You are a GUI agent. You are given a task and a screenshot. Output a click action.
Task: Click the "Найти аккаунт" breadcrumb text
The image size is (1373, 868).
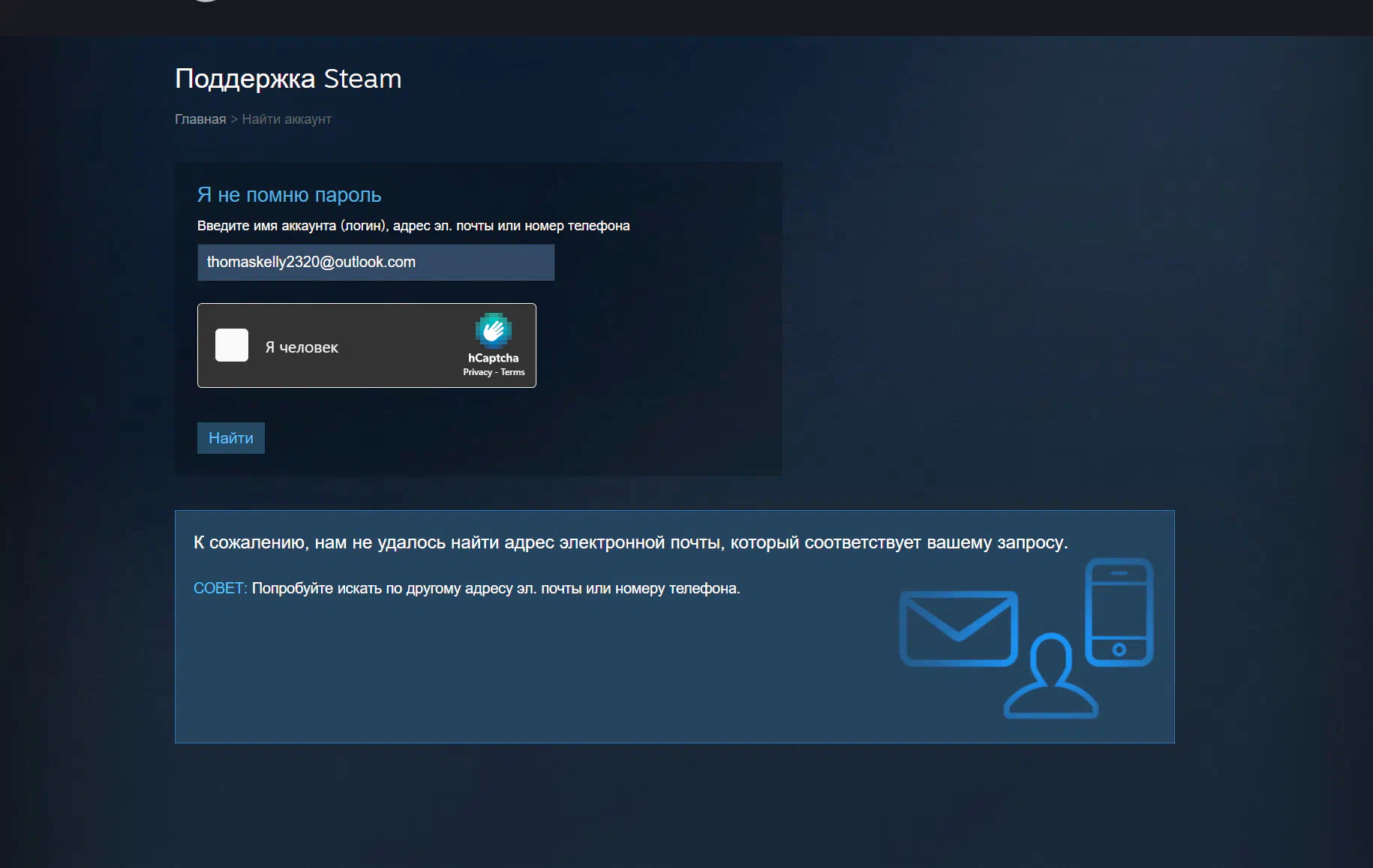click(287, 119)
